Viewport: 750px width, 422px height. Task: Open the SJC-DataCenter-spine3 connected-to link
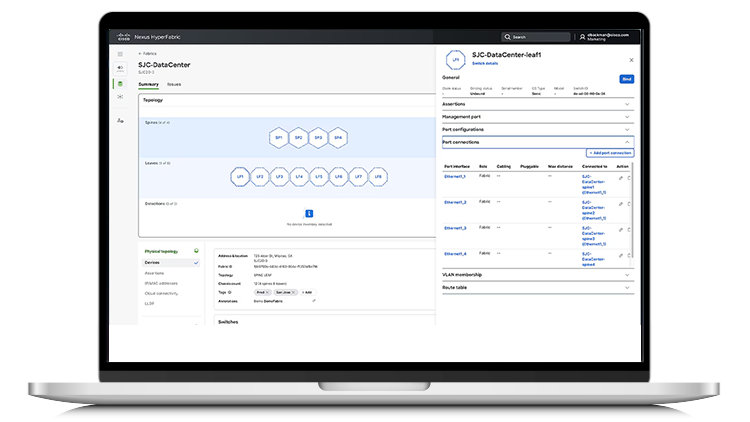coord(594,236)
